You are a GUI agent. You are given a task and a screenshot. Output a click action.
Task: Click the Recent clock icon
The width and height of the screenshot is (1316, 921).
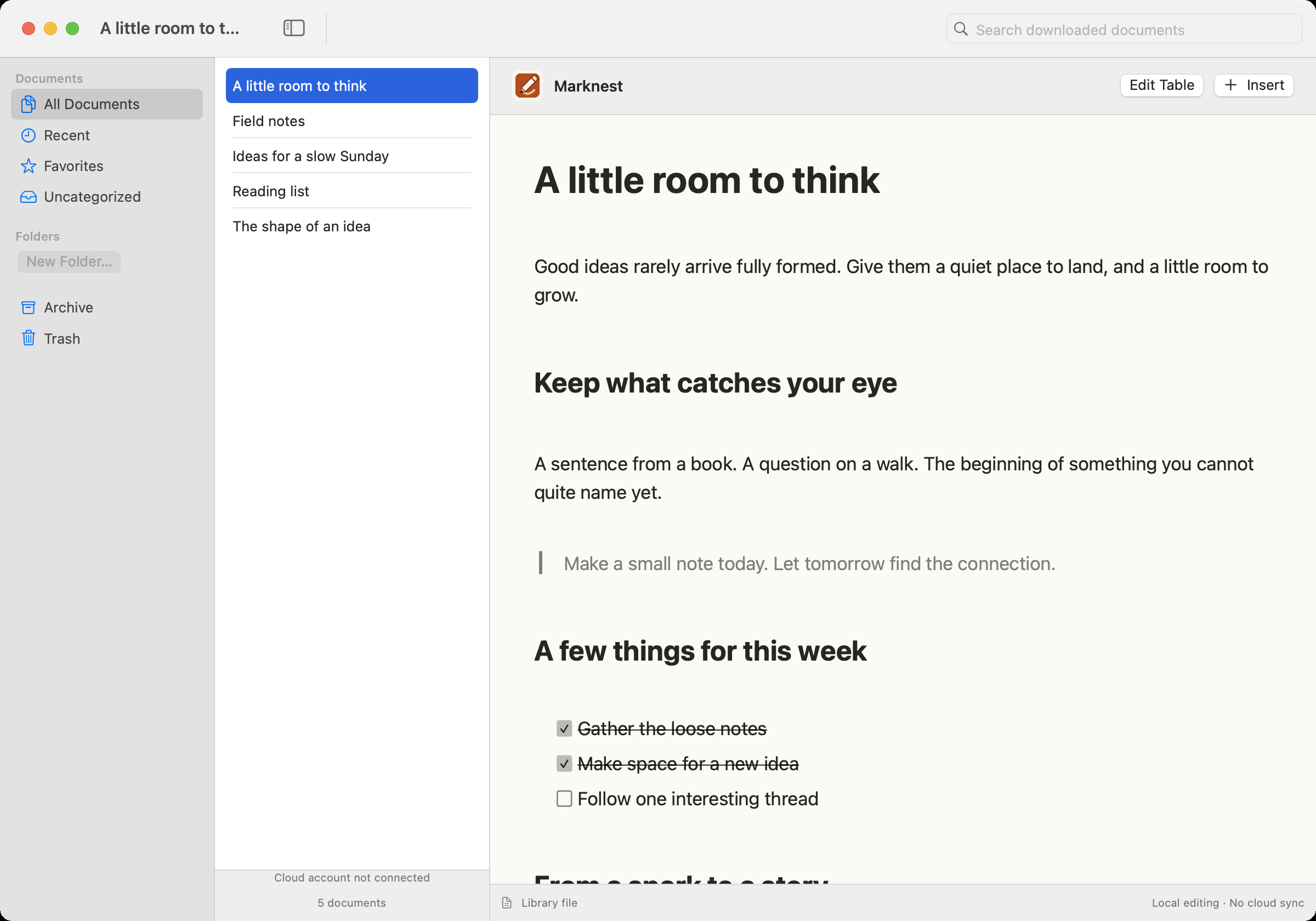(28, 135)
